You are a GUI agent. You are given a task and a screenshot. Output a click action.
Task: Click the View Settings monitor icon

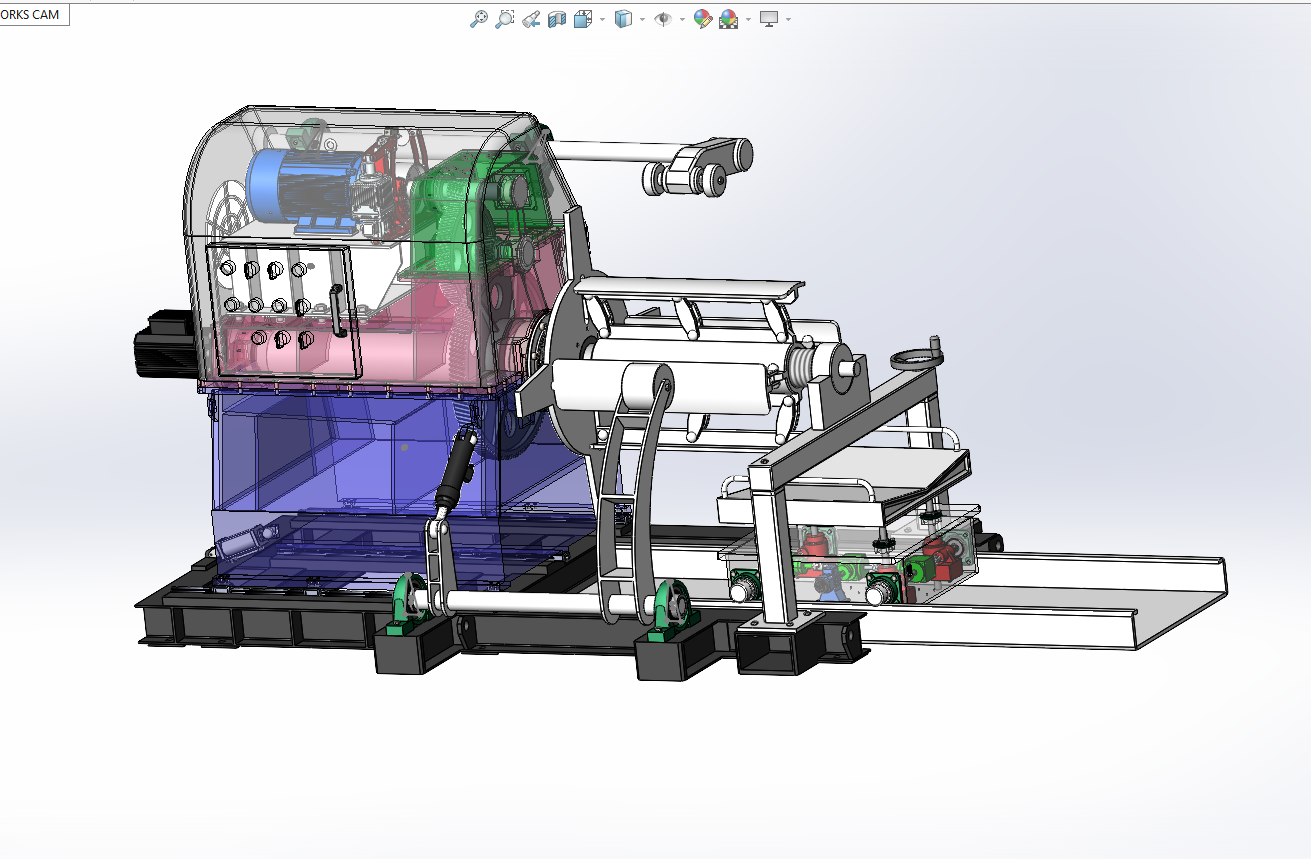[x=769, y=19]
